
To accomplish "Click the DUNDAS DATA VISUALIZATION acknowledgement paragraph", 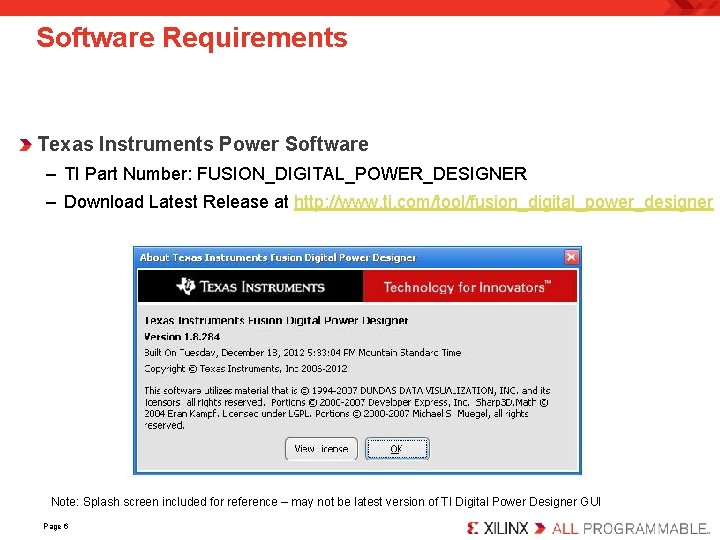I will [347, 408].
